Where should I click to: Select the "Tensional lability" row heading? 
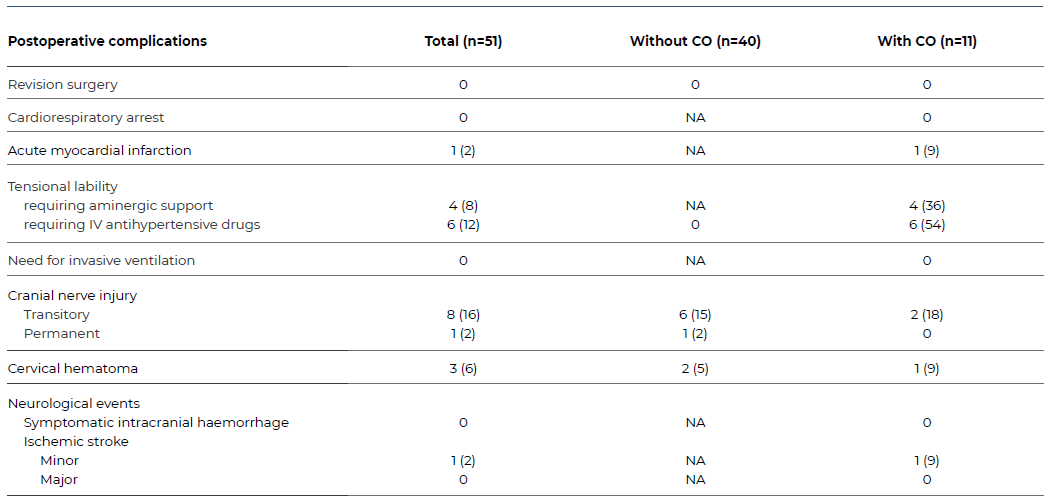(x=62, y=187)
